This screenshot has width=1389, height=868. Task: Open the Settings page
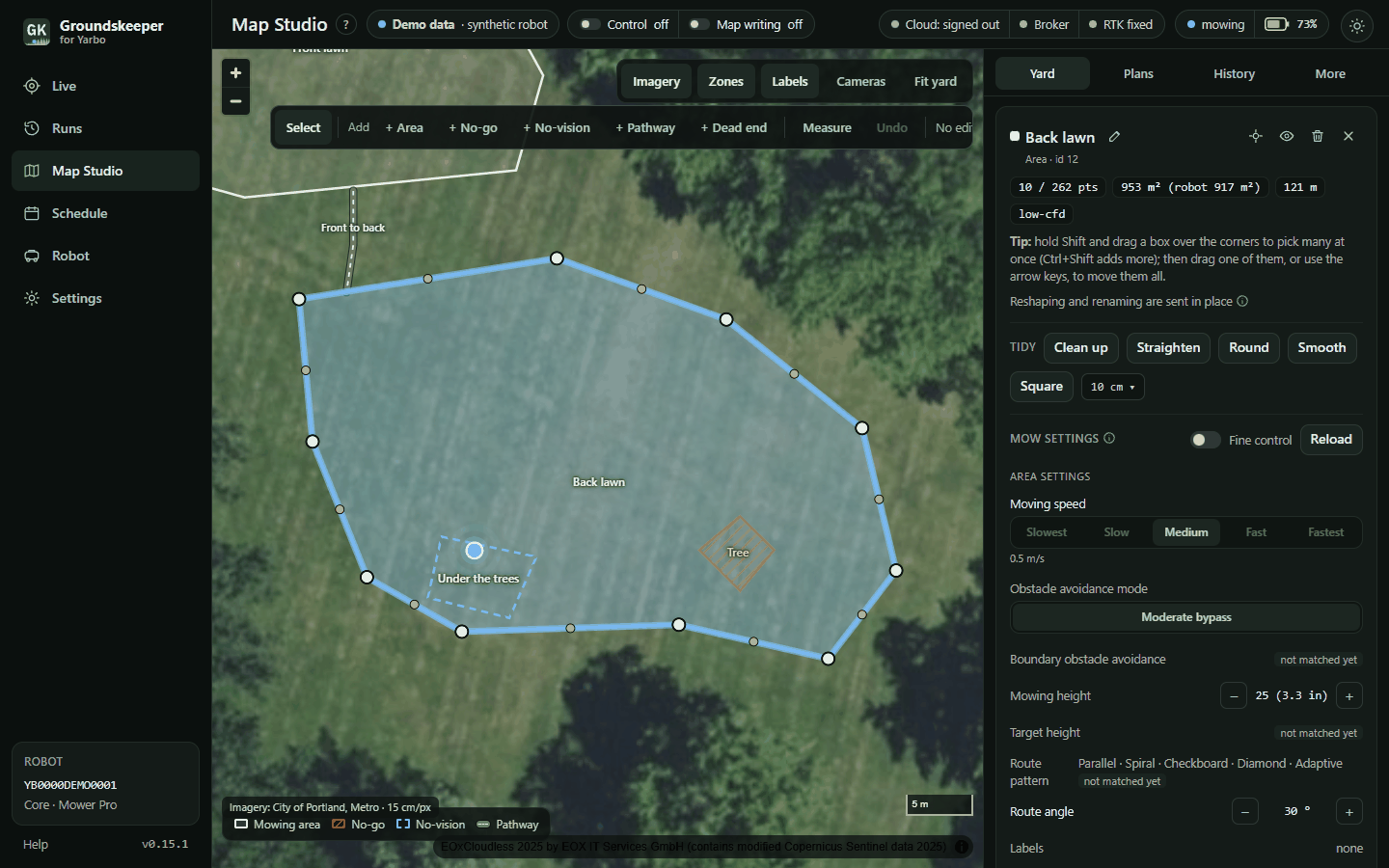(105, 298)
